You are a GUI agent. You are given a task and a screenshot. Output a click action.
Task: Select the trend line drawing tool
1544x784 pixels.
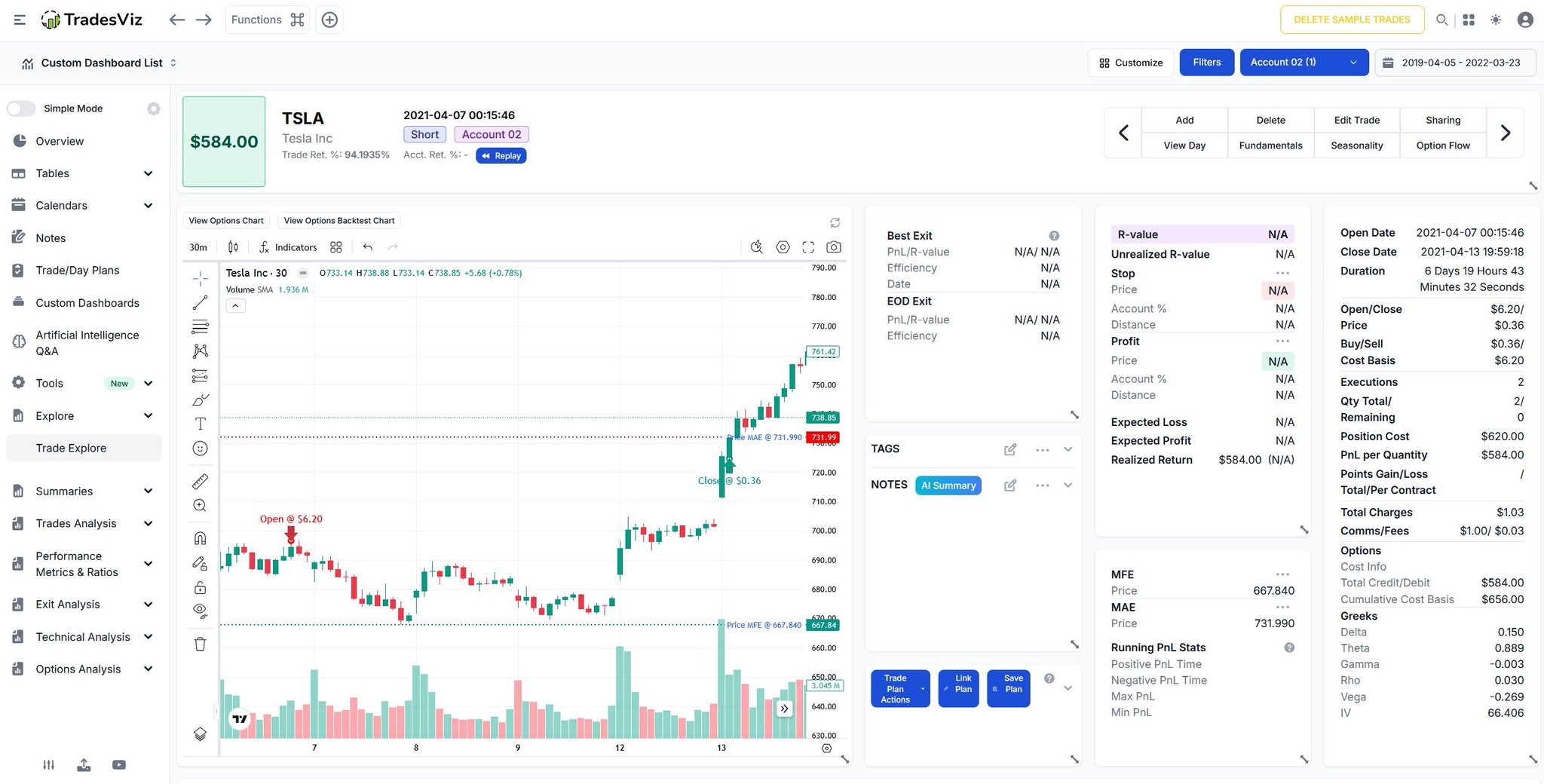(200, 302)
